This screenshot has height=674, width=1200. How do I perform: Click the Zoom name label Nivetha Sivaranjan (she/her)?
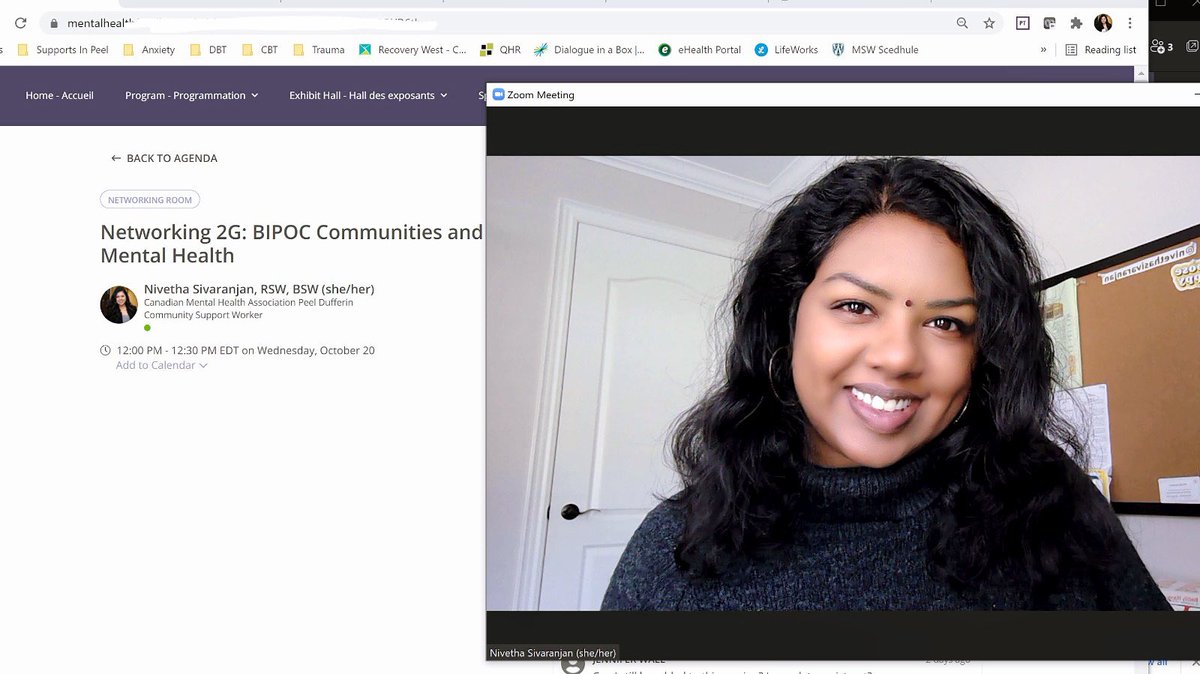(553, 653)
